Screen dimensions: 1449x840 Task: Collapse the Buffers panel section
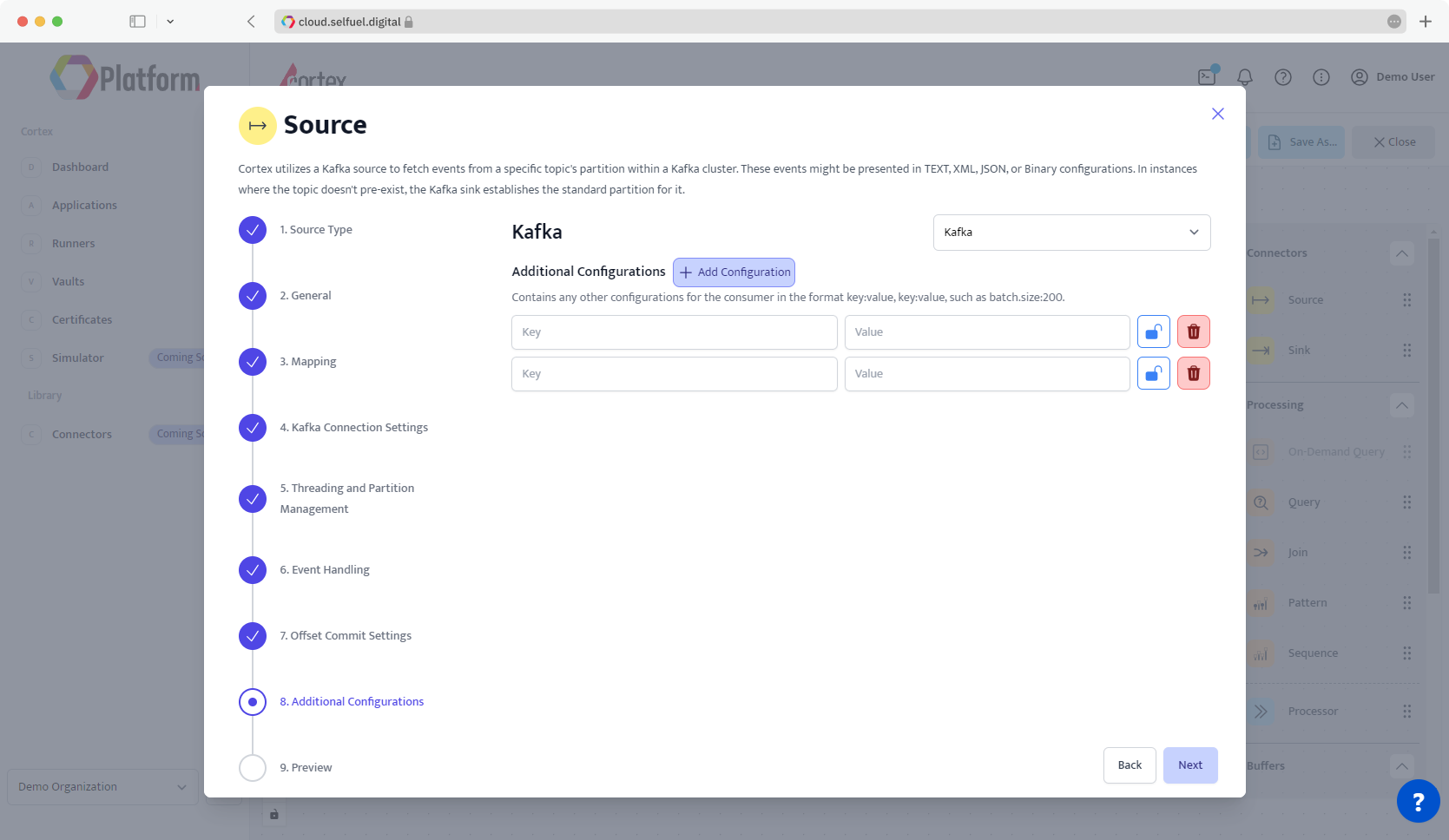1402,766
